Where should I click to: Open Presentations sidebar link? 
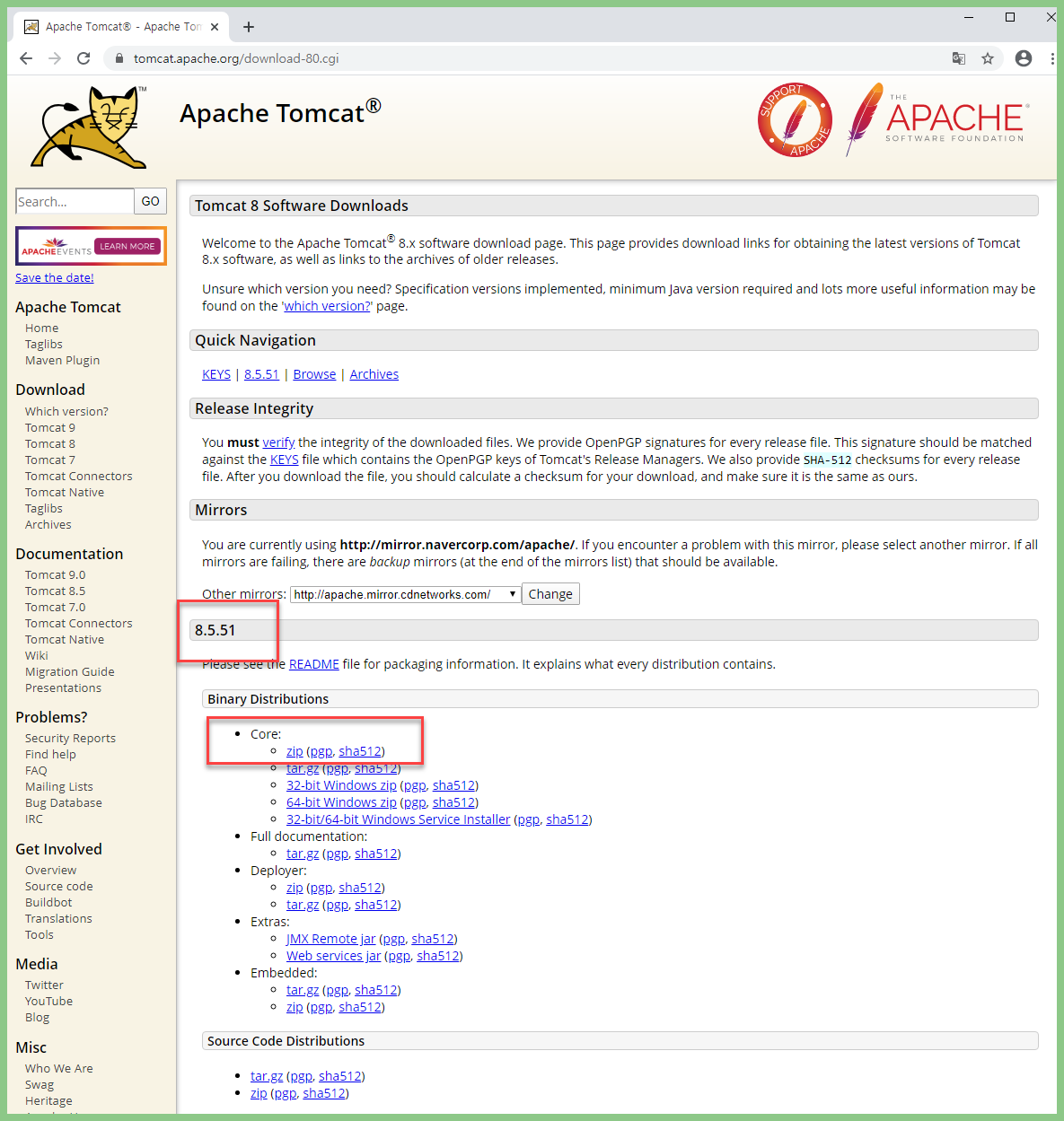[64, 688]
